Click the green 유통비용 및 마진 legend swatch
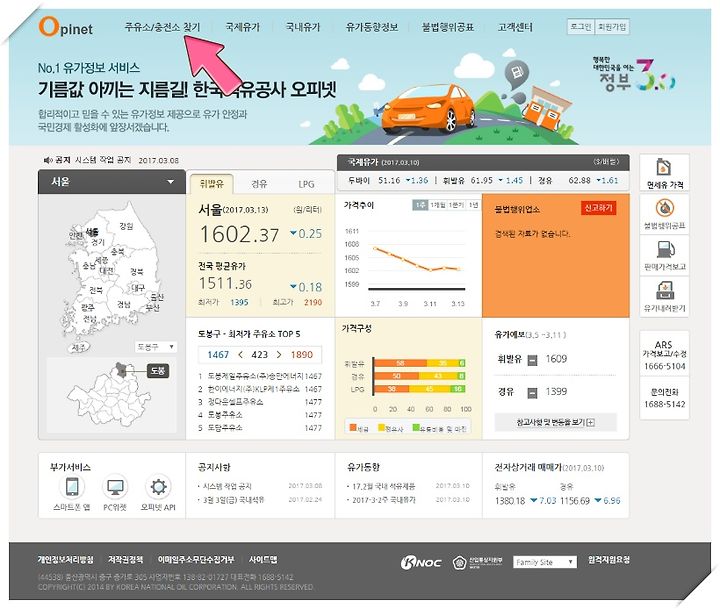Viewport: 720px width, 609px height. [x=416, y=428]
